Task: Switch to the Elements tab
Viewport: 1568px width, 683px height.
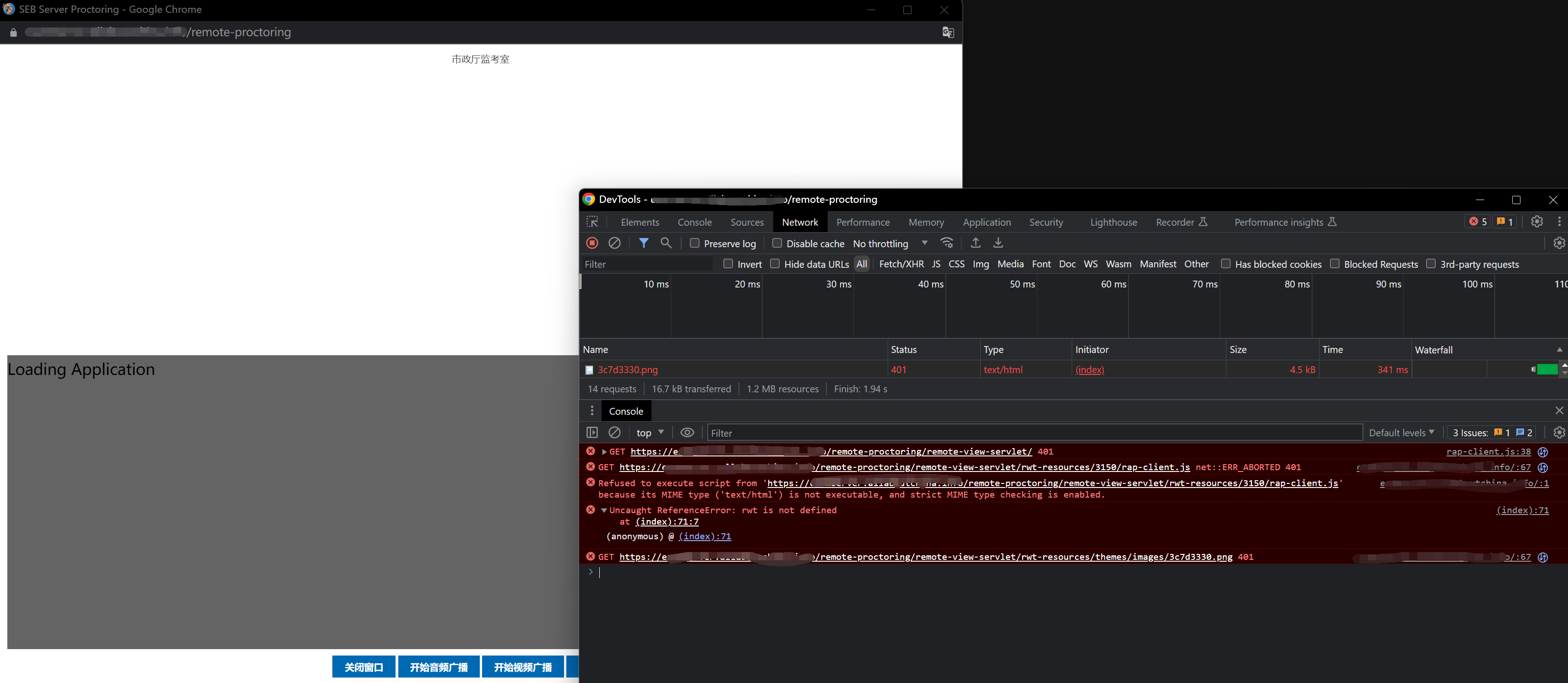Action: pos(640,222)
